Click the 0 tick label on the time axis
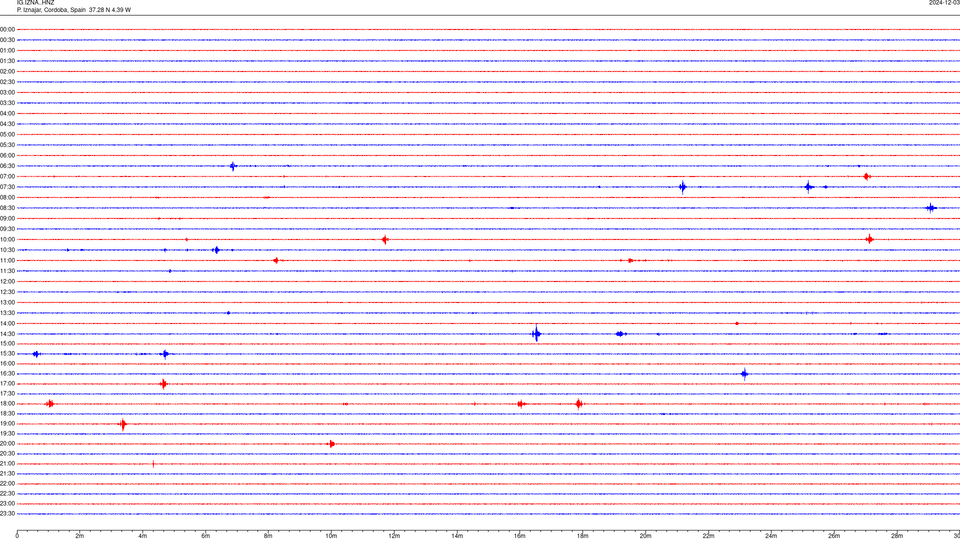The width and height of the screenshot is (960, 540). (17, 536)
